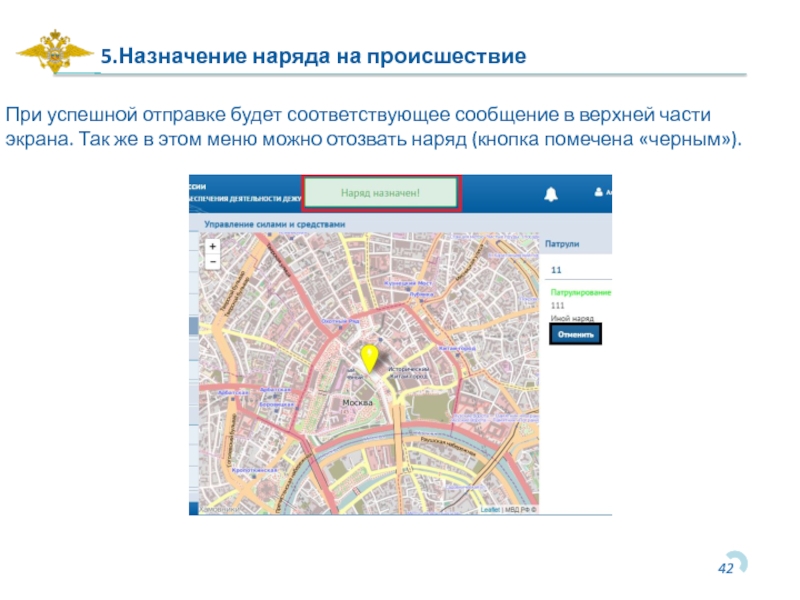Open the Leaflet attribution link
The height and width of the screenshot is (600, 800).
click(x=490, y=509)
